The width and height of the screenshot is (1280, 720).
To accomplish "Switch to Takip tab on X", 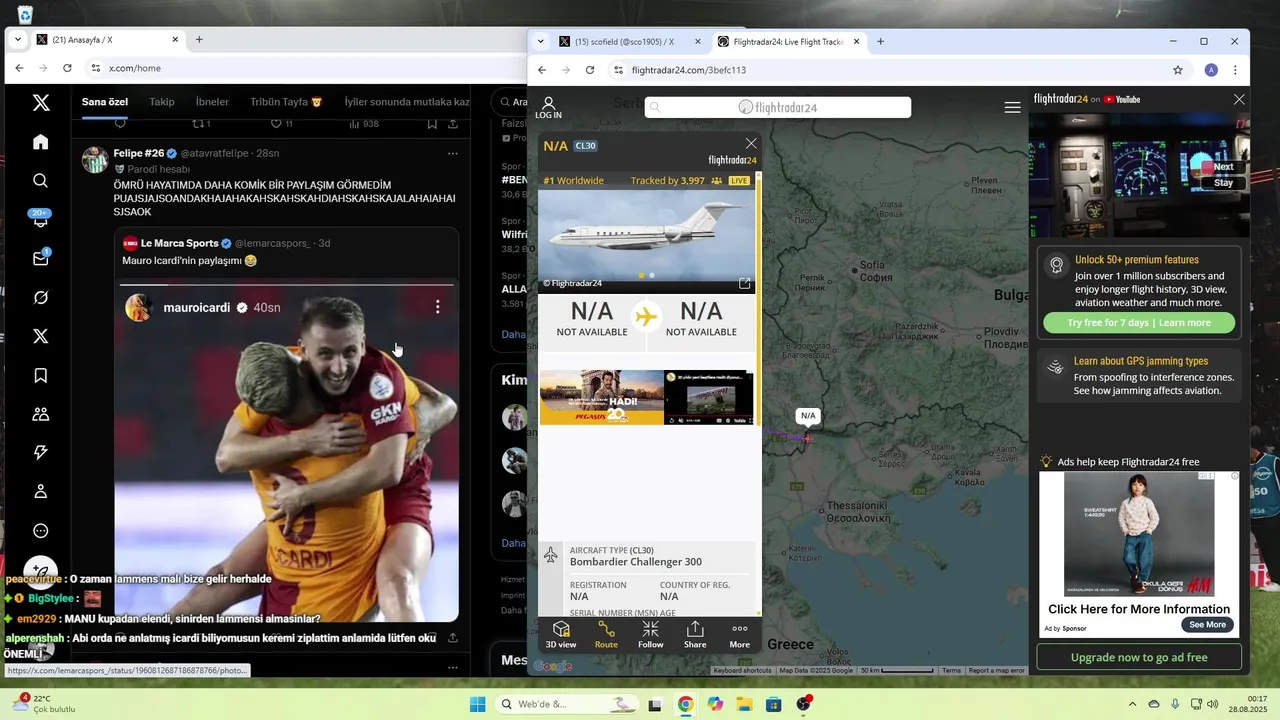I will tap(161, 102).
